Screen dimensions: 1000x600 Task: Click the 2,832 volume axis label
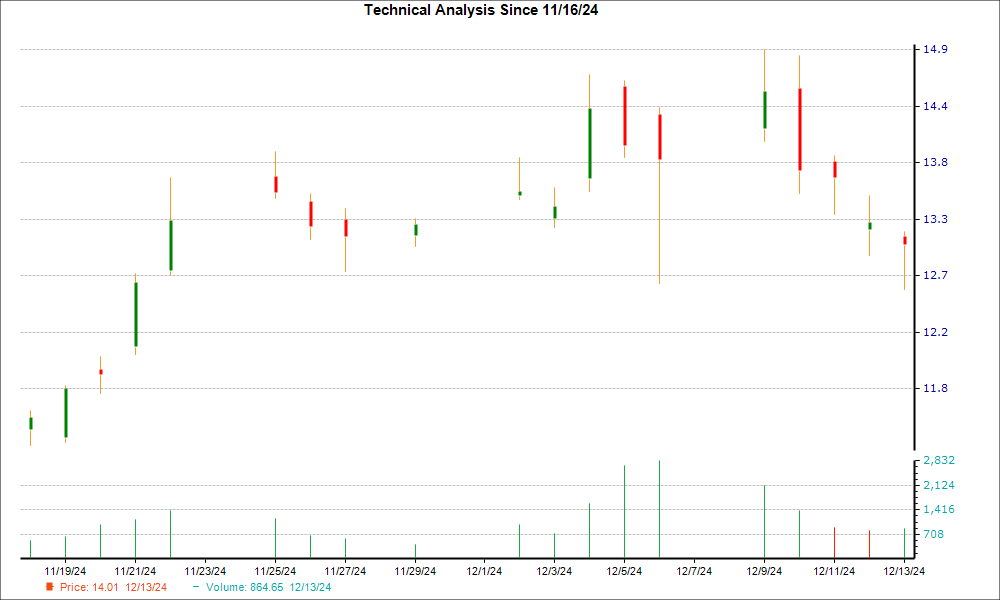[x=939, y=461]
